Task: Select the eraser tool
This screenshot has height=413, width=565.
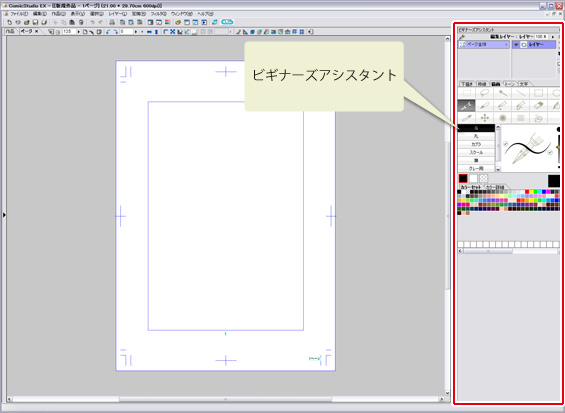Action: click(x=539, y=106)
